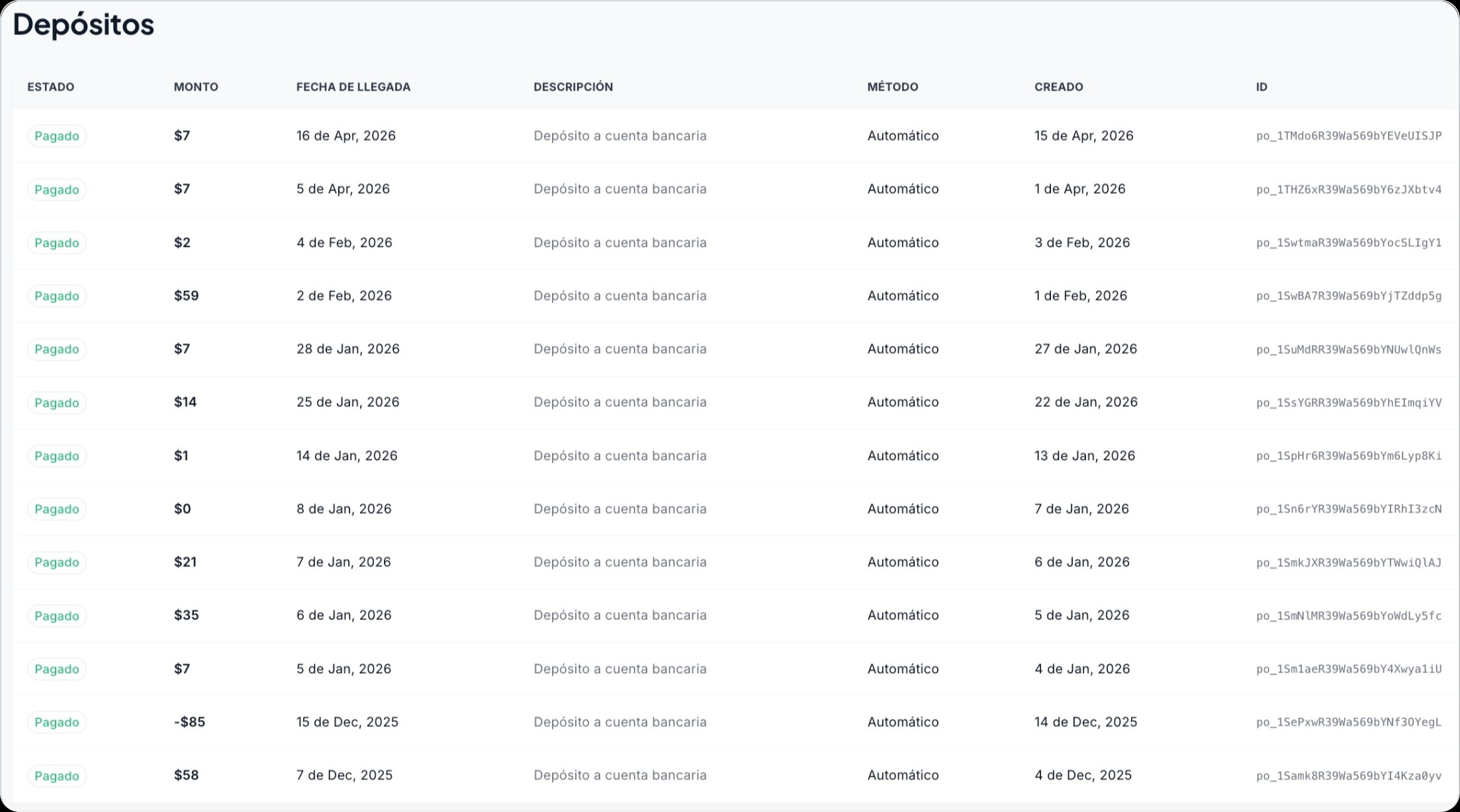Click the MÉTODO column header

(893, 87)
